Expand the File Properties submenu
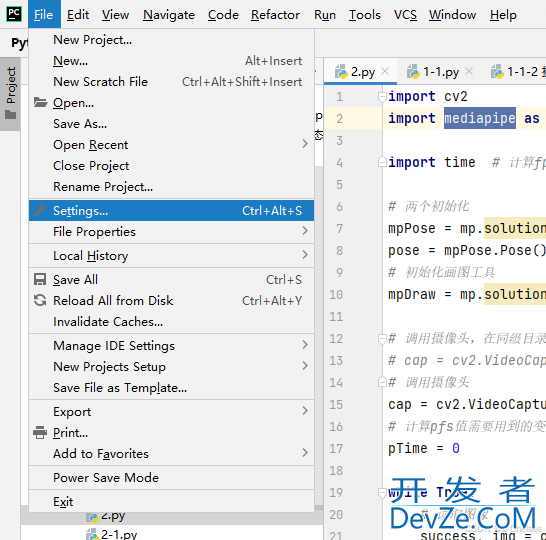The image size is (546, 540). click(171, 231)
